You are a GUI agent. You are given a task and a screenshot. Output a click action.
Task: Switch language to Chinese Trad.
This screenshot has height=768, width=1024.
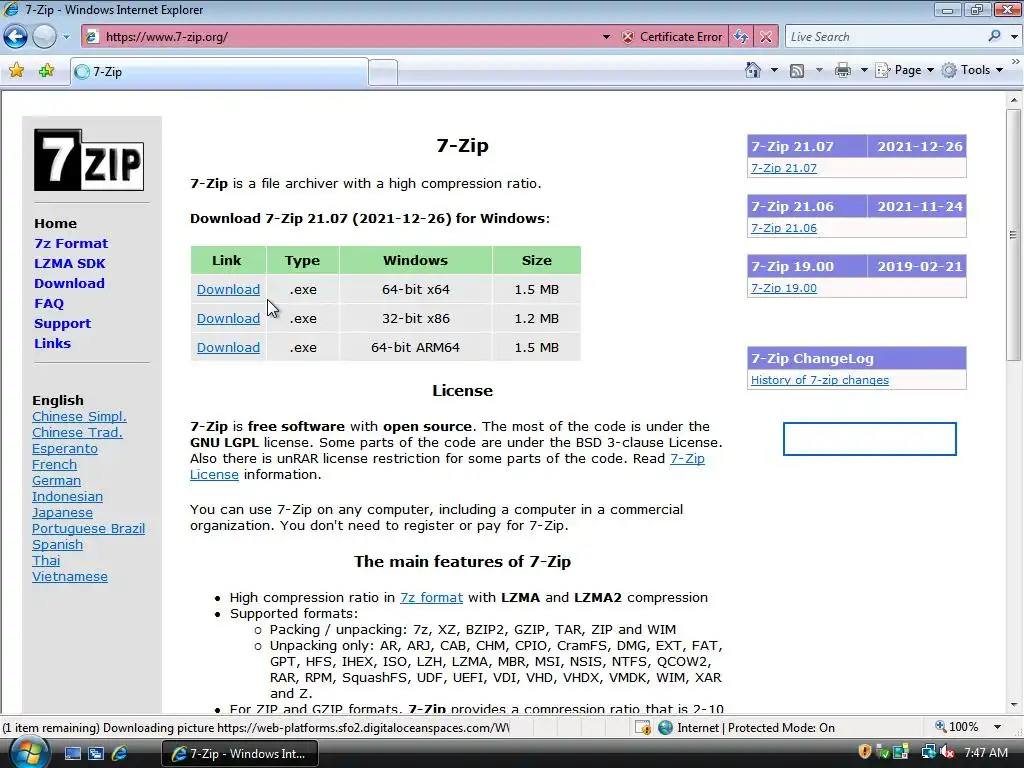[77, 432]
